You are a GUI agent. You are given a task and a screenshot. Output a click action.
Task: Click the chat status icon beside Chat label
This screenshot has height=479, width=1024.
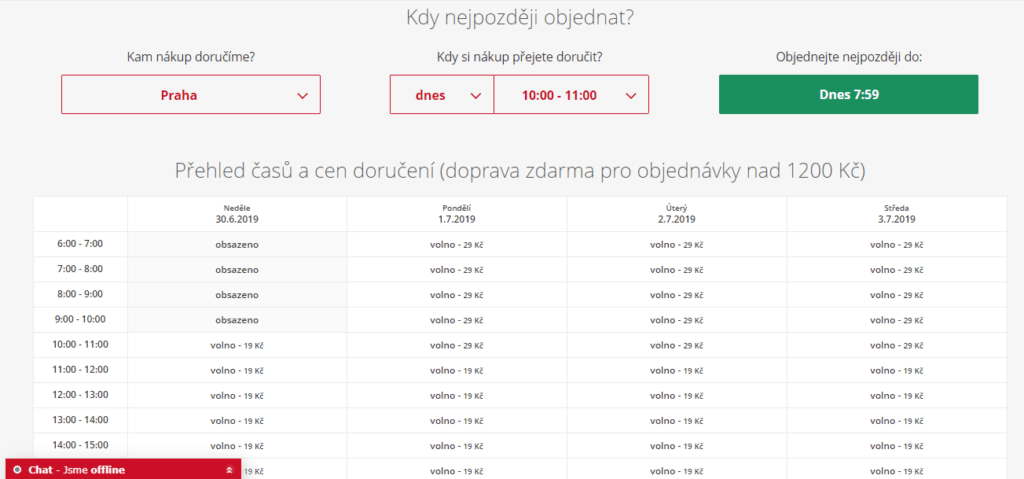(17, 470)
